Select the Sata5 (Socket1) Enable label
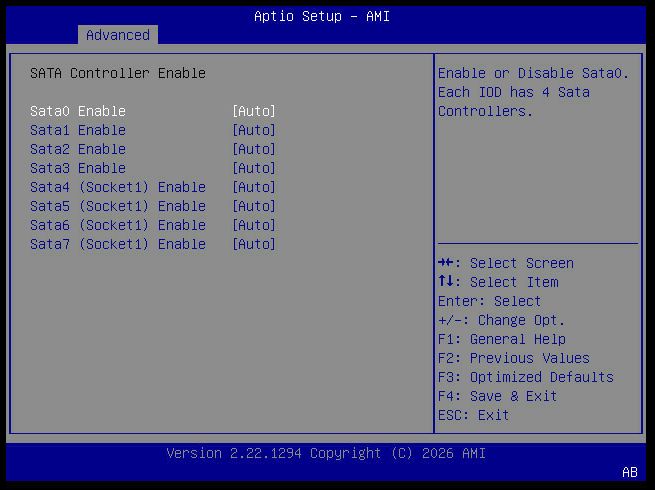The width and height of the screenshot is (655, 490). point(118,206)
